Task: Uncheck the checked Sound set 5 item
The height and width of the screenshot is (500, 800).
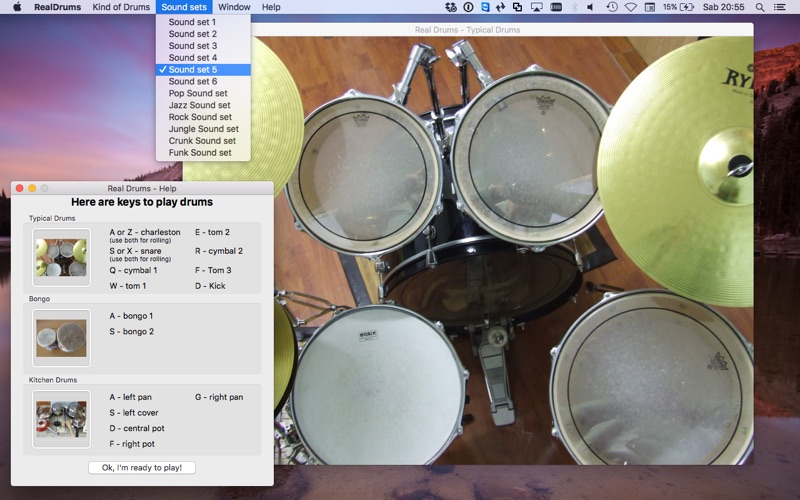Action: (x=192, y=70)
